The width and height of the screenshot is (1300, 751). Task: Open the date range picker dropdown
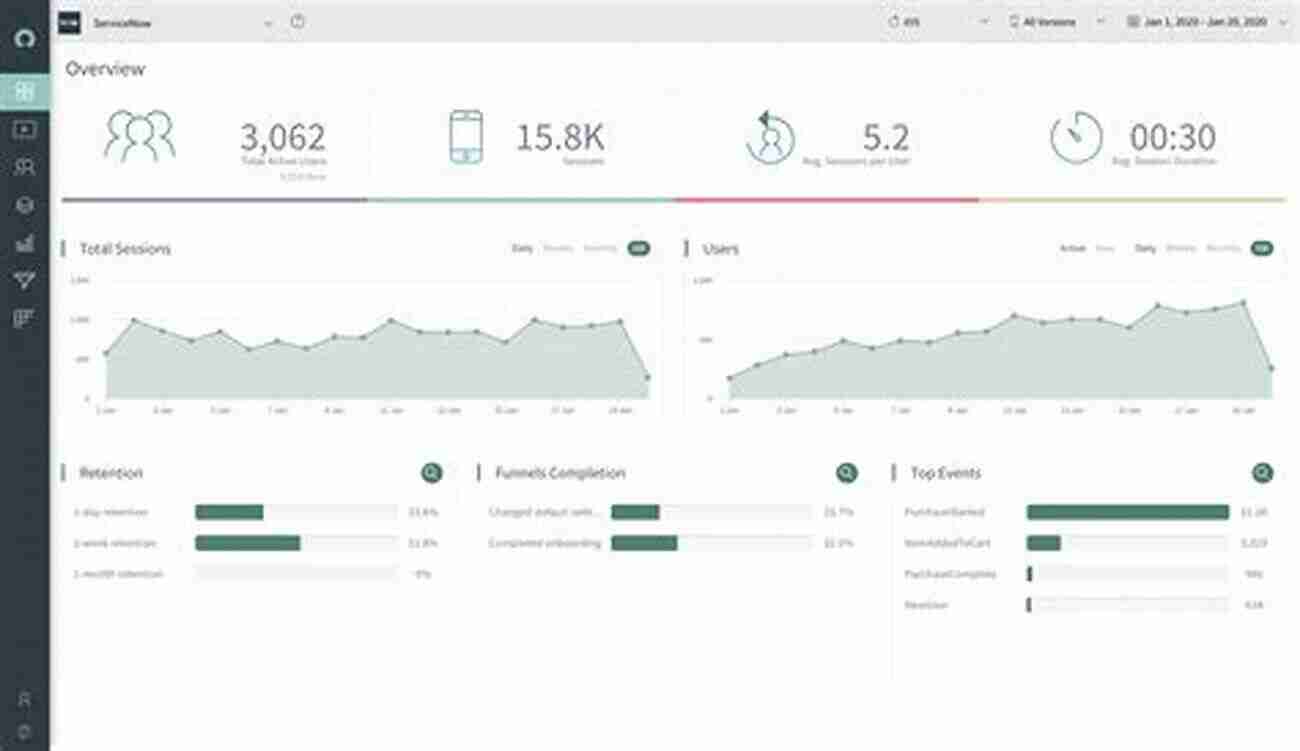pyautogui.click(x=1207, y=21)
